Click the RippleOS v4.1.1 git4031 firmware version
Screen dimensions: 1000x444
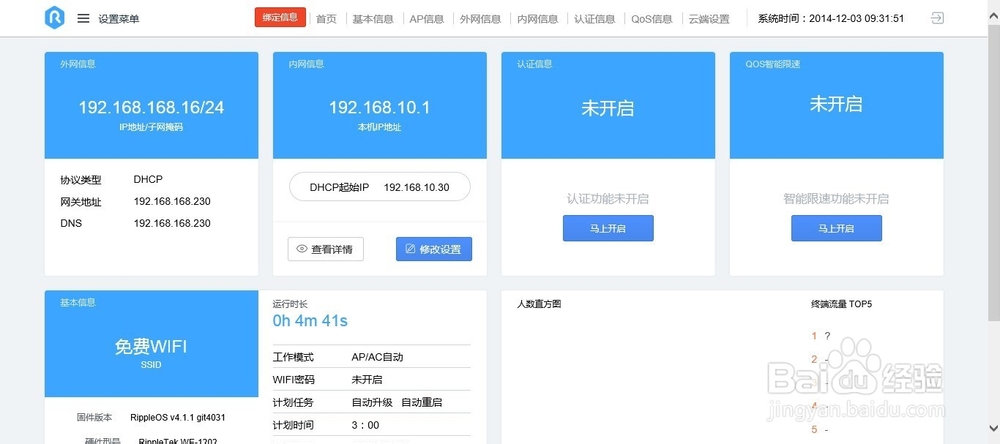coord(177,418)
